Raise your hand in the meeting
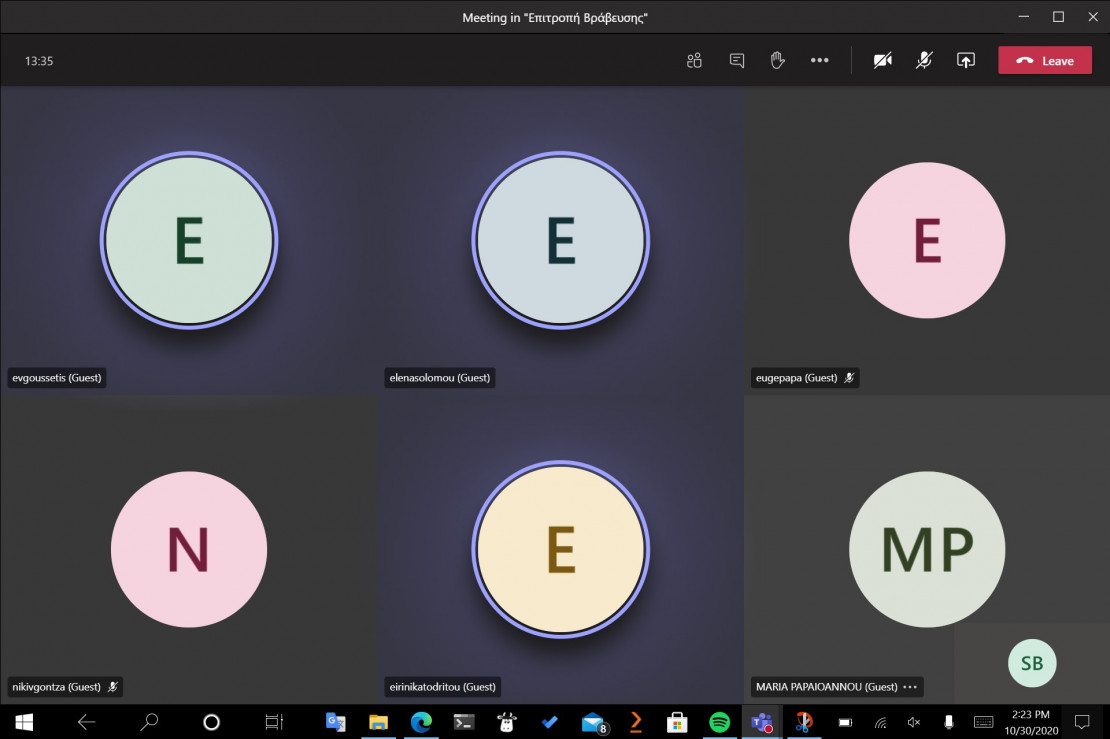Image resolution: width=1110 pixels, height=739 pixels. pos(777,61)
